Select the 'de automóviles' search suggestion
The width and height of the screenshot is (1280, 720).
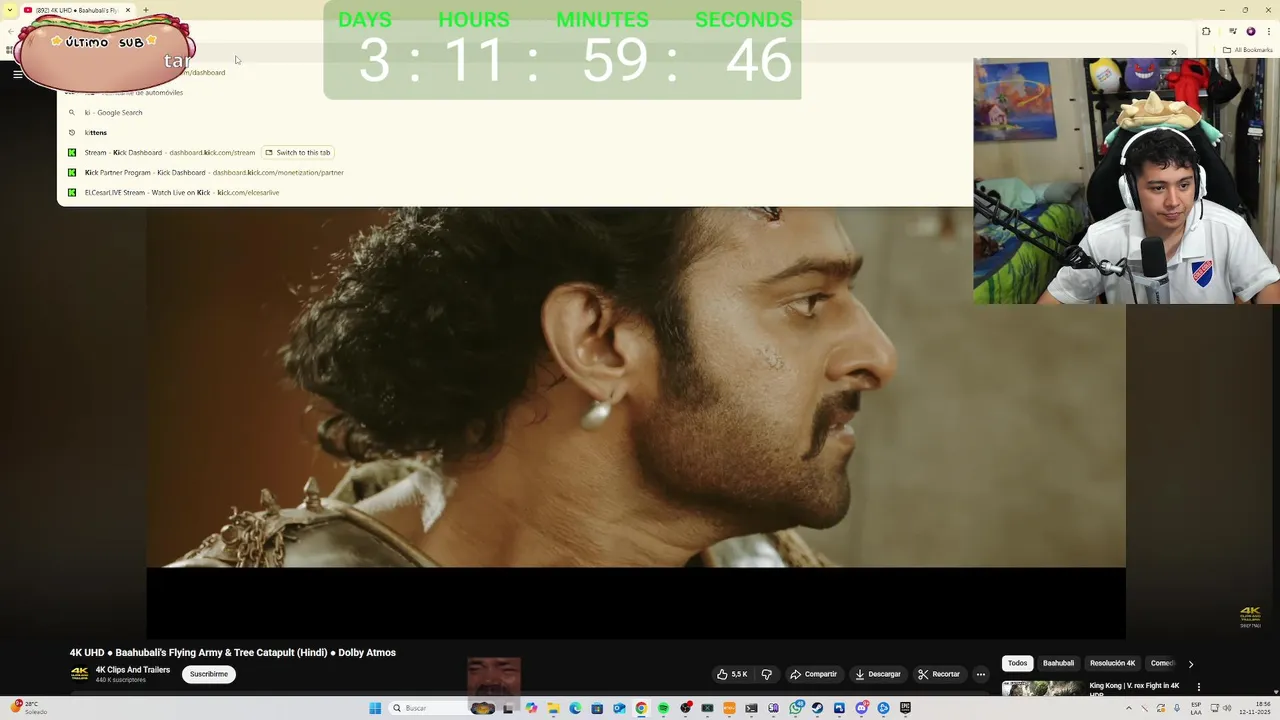pos(515,92)
